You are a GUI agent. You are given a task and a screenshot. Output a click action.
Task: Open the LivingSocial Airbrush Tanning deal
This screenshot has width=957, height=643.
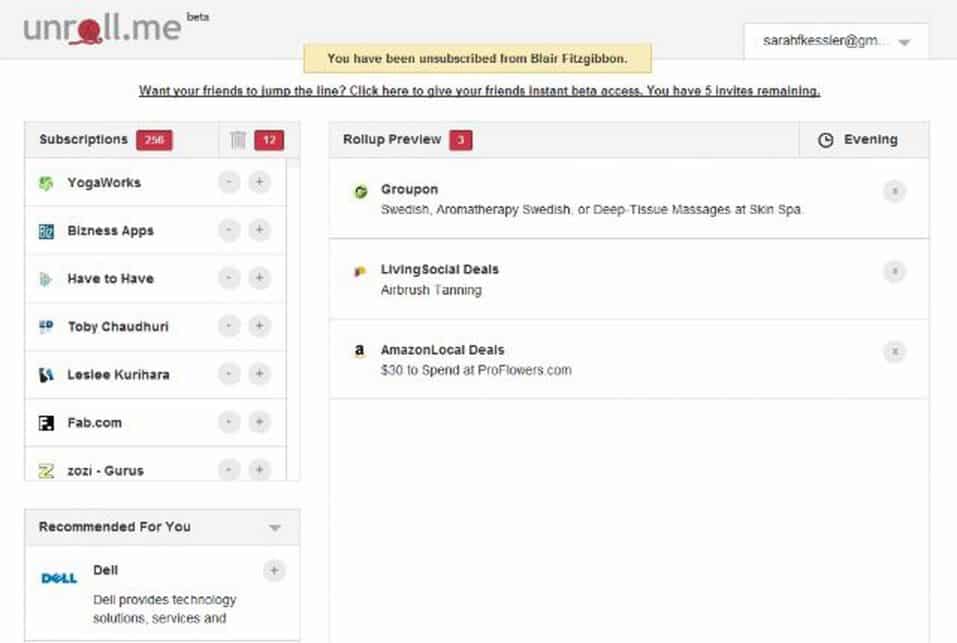point(431,290)
